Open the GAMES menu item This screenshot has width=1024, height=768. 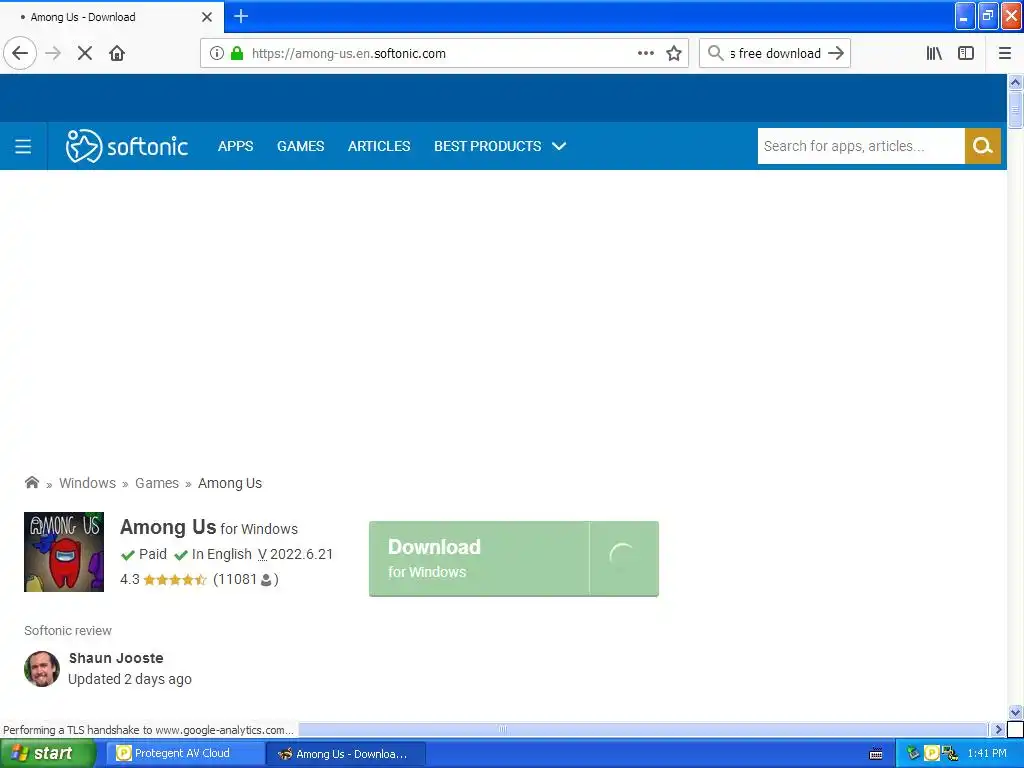tap(300, 146)
